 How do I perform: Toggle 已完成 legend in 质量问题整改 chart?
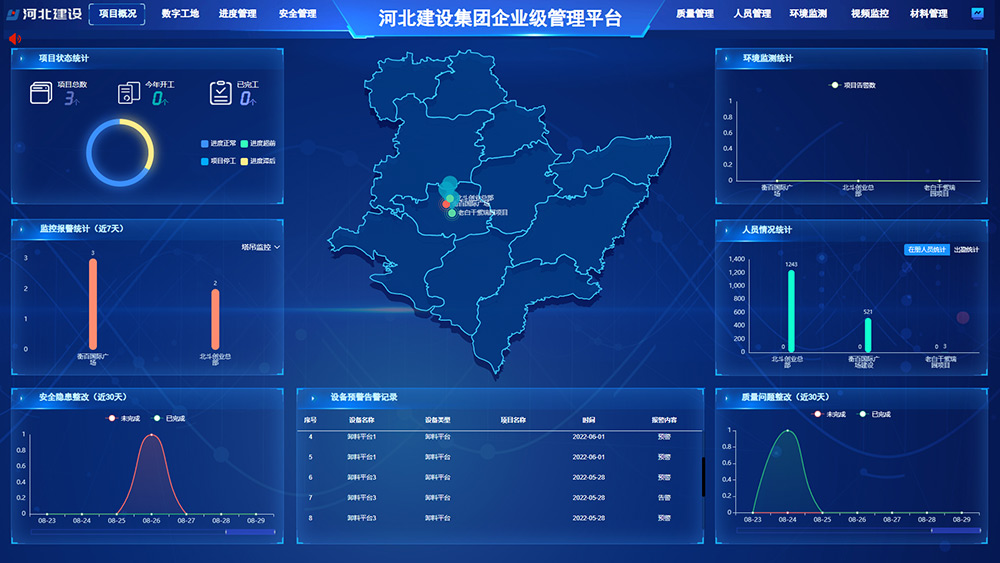[x=873, y=413]
